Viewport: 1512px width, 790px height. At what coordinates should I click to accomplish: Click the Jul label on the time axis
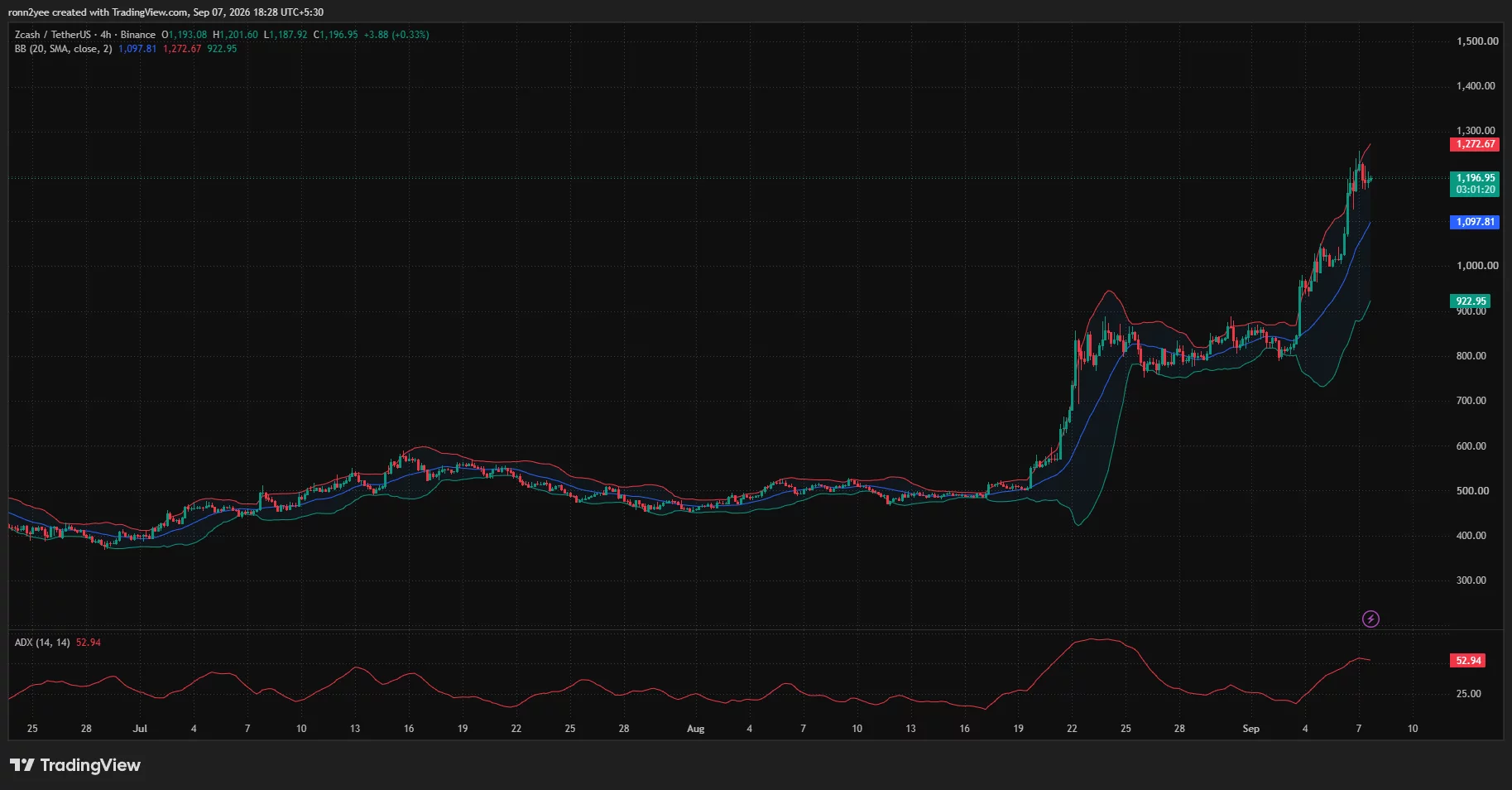(140, 729)
